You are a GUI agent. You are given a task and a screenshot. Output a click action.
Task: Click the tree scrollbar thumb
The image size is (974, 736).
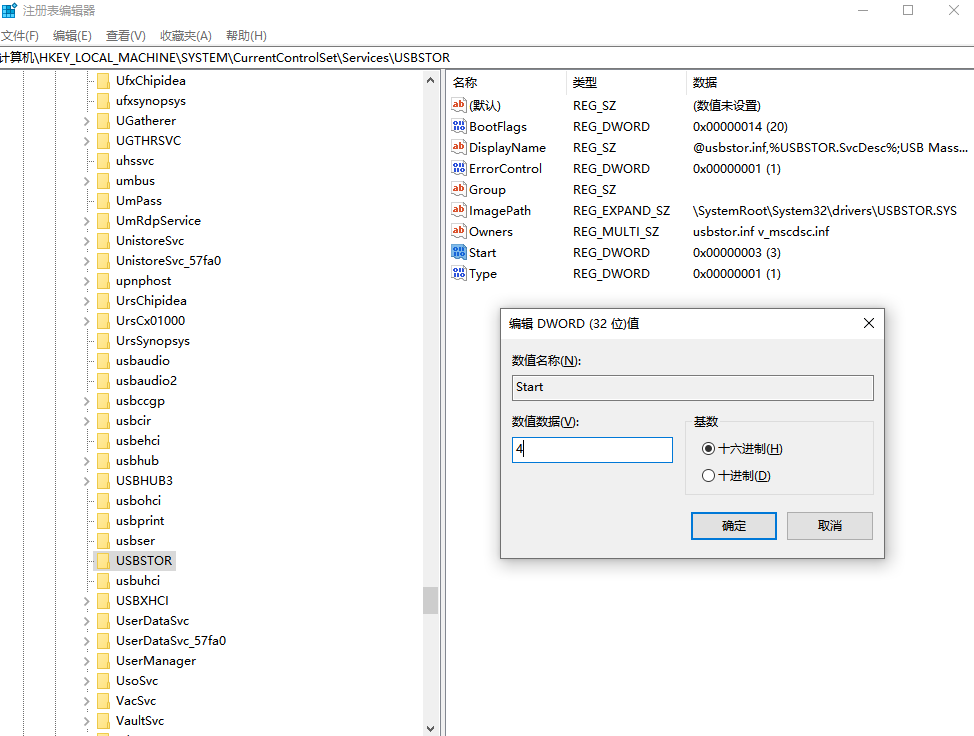(430, 601)
